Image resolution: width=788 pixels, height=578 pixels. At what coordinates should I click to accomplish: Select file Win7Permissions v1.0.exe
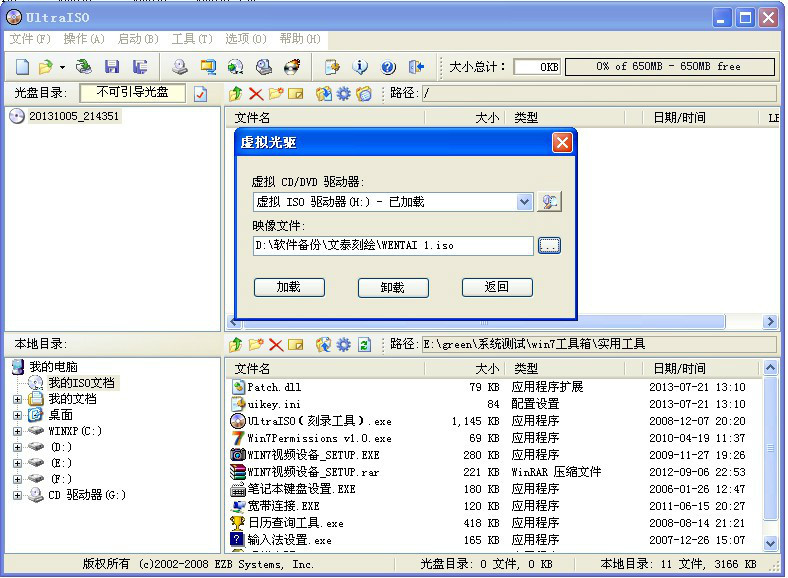[x=319, y=439]
